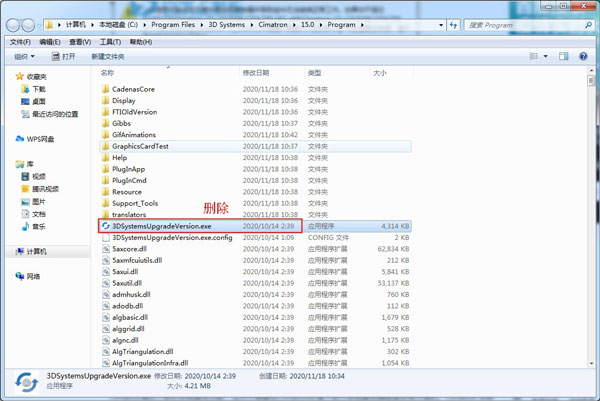The width and height of the screenshot is (600, 401).
Task: Click the Back navigation arrow button
Action: click(13, 25)
